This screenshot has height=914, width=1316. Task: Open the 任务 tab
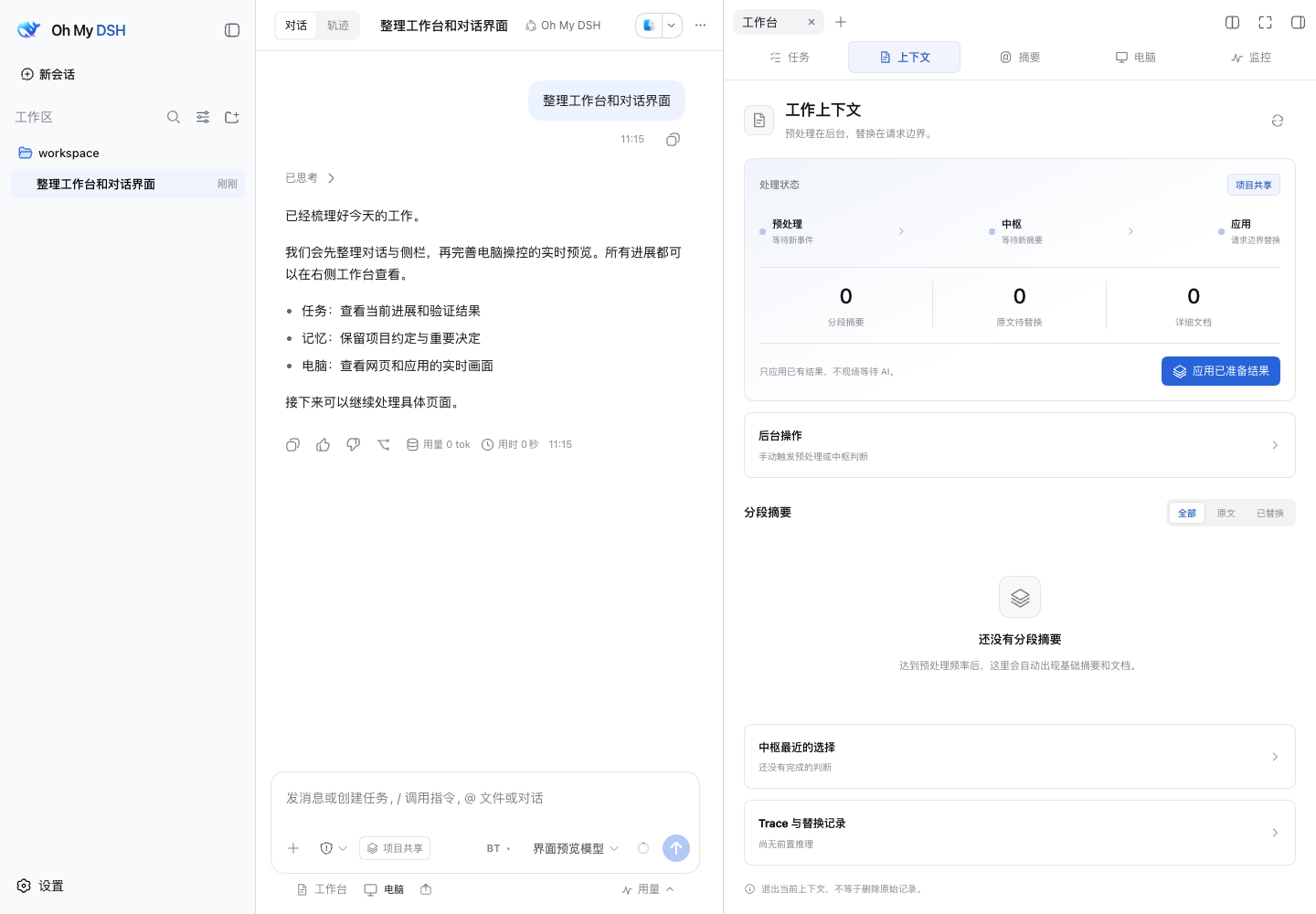pyautogui.click(x=790, y=57)
